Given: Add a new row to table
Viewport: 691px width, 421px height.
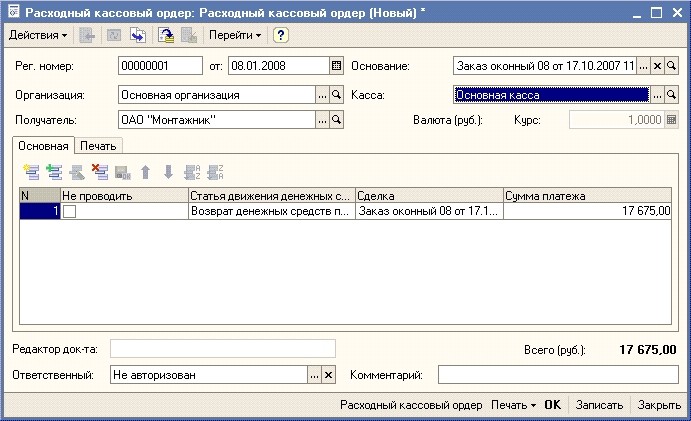Looking at the screenshot, I should (x=31, y=171).
